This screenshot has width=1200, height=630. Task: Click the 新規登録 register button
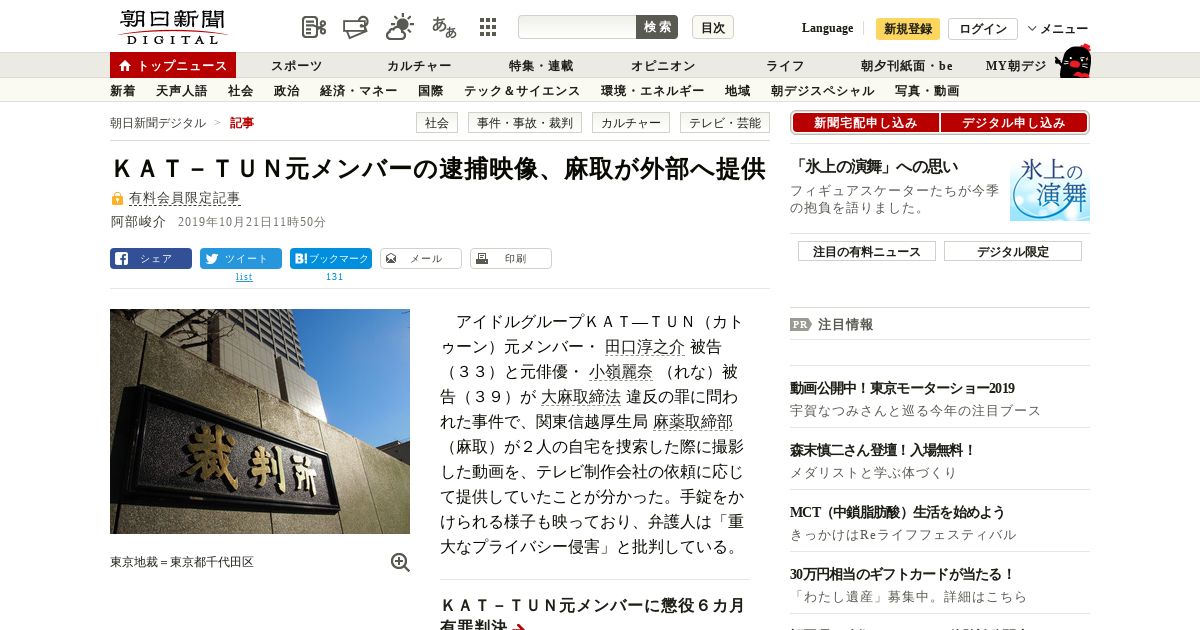click(x=908, y=28)
